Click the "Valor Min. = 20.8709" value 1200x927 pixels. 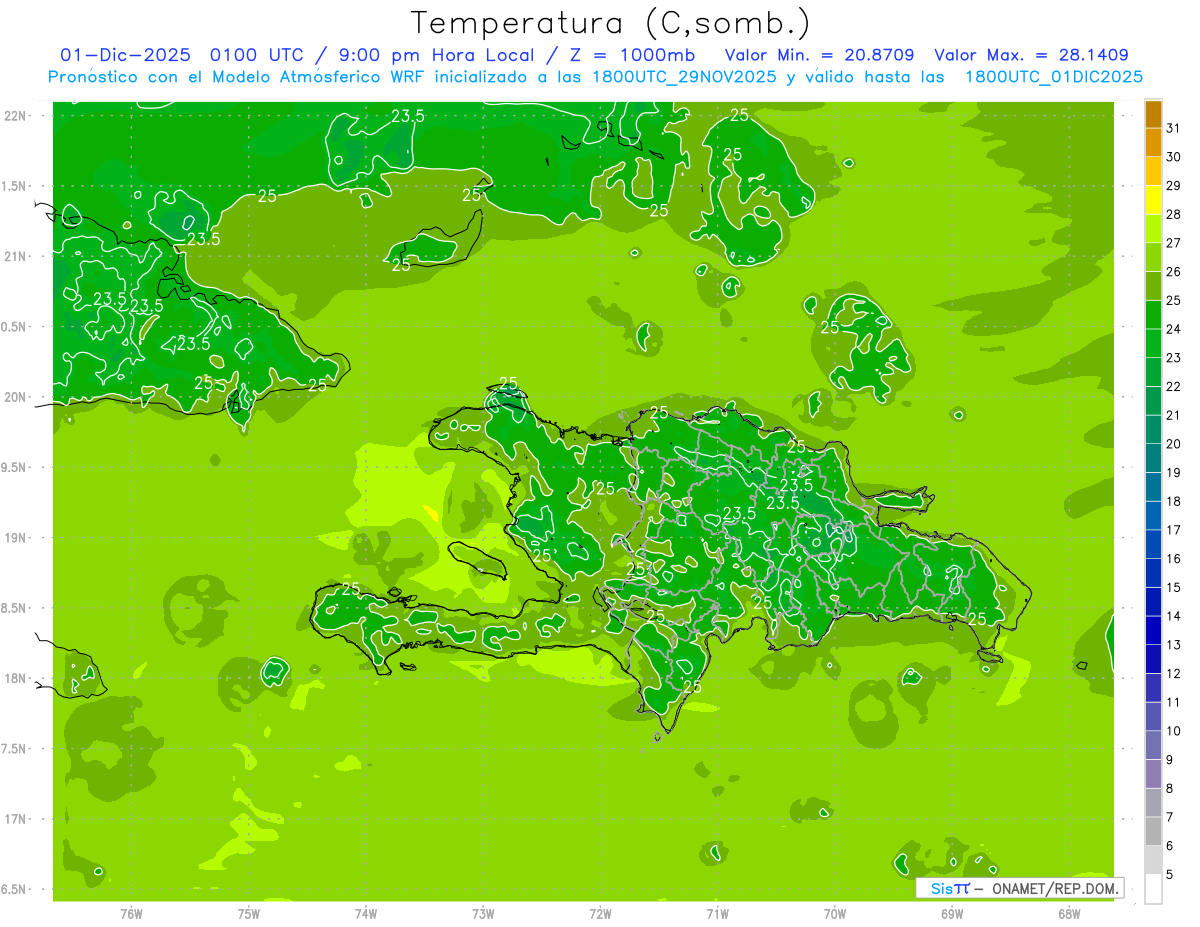click(x=819, y=55)
